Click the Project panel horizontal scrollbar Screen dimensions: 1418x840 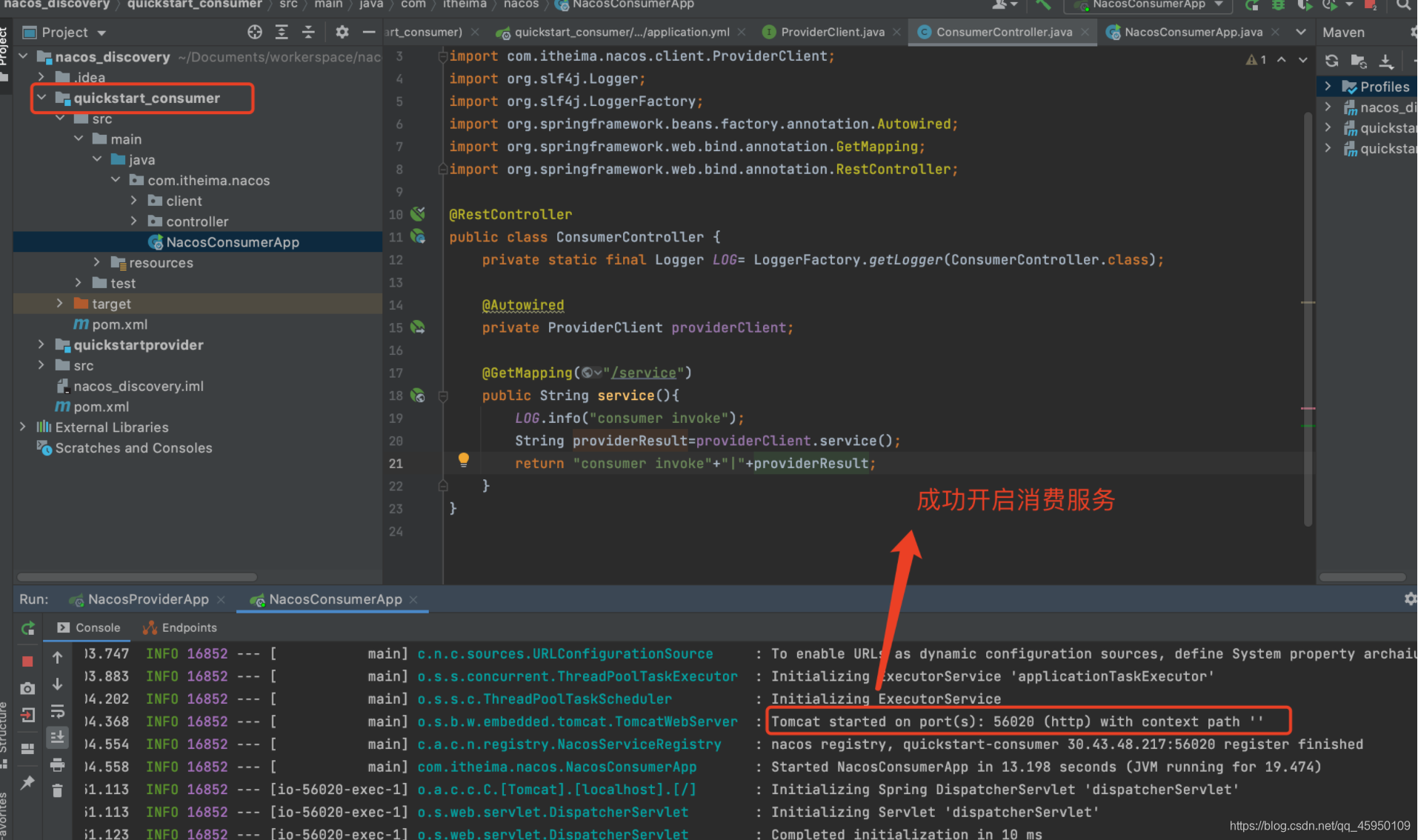[x=137, y=576]
